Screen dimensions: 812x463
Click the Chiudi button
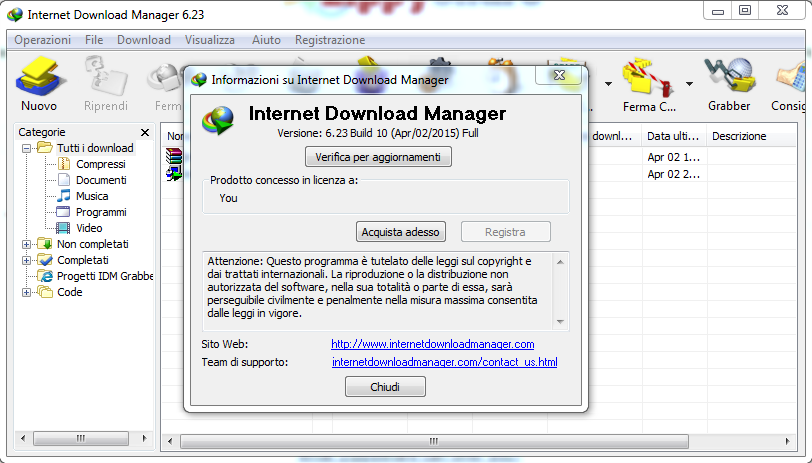click(385, 387)
